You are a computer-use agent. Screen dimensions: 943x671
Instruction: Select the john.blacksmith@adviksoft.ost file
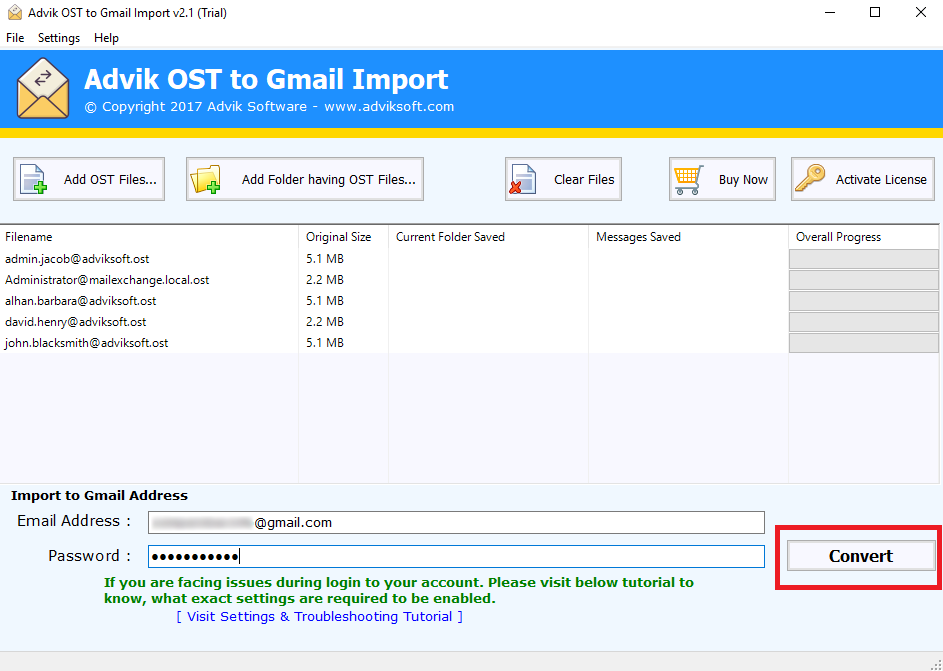pyautogui.click(x=87, y=343)
